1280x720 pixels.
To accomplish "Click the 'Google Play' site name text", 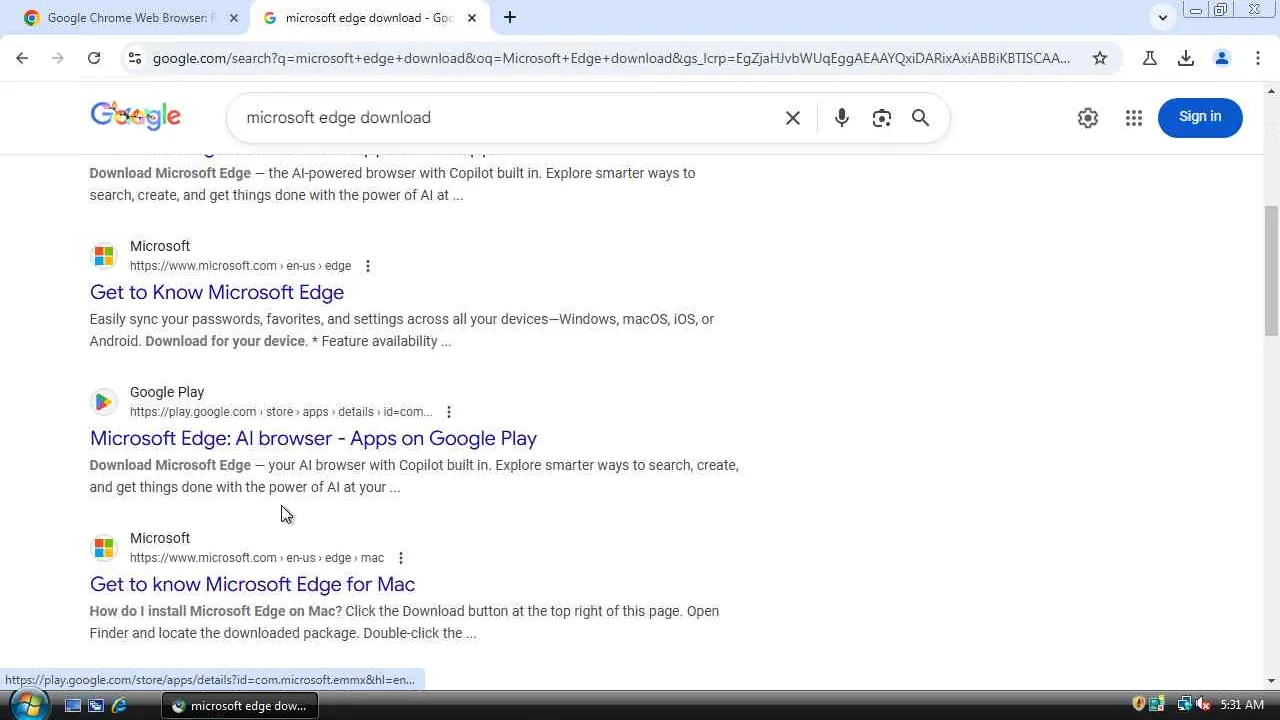I will [x=167, y=392].
